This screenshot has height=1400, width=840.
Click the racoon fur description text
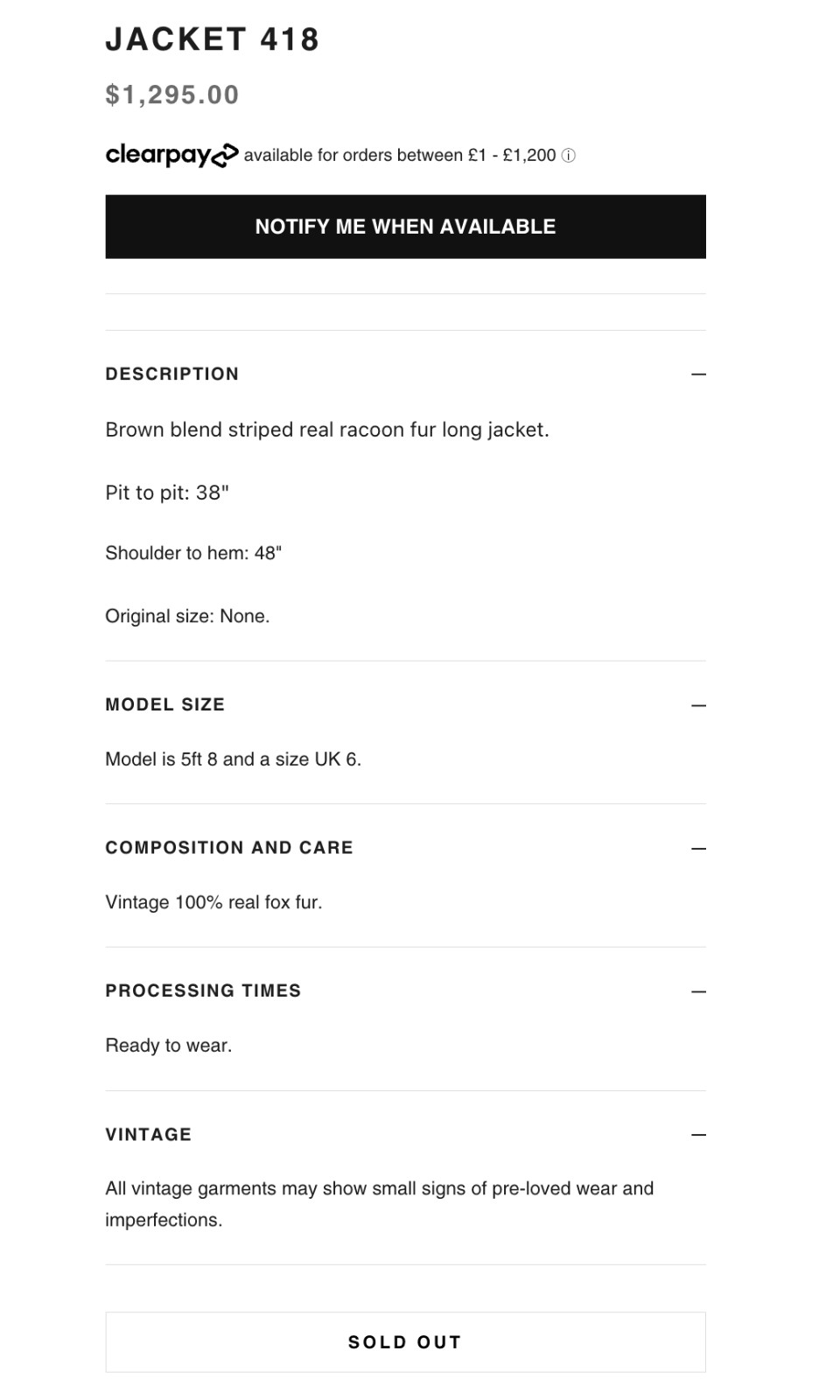coord(327,430)
